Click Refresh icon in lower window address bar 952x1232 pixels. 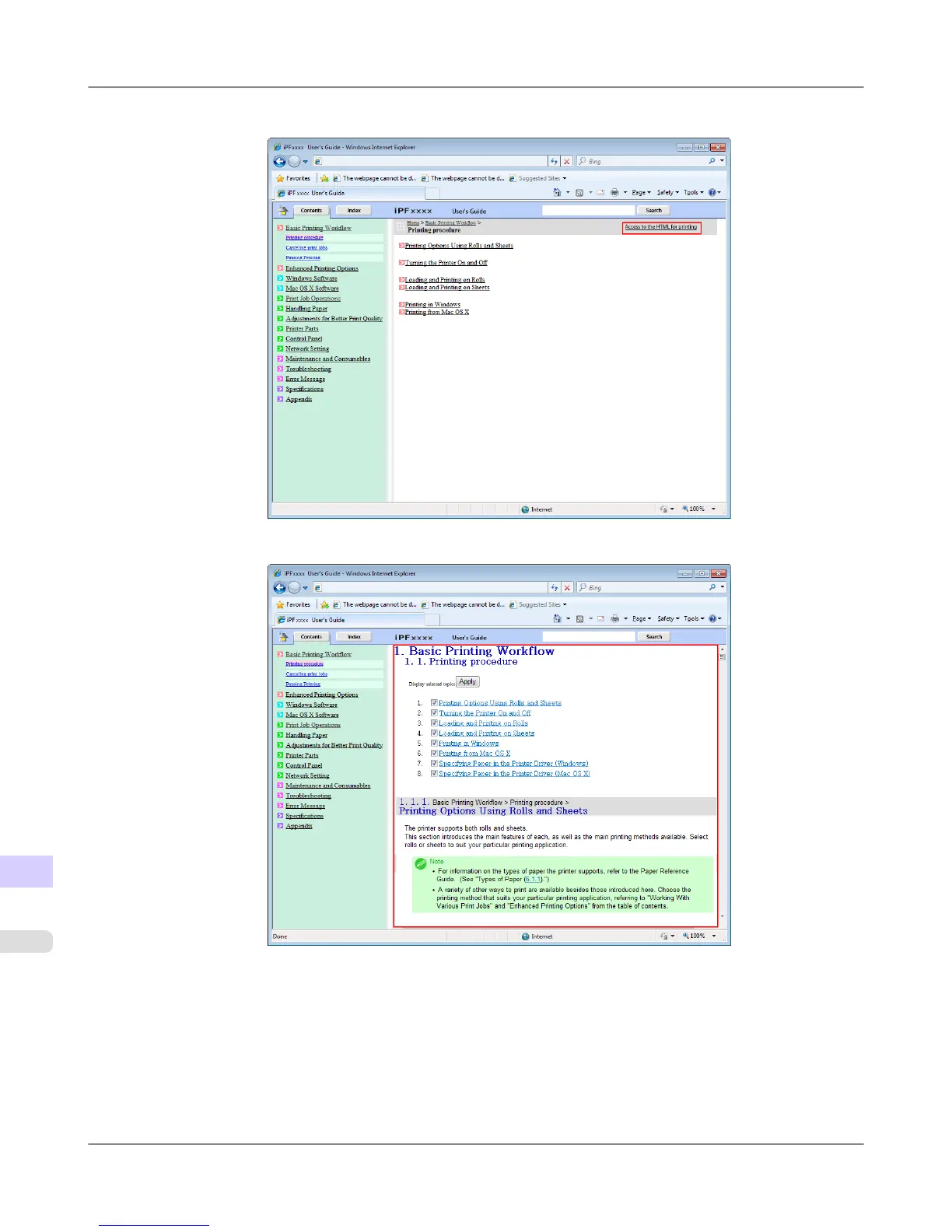tap(554, 588)
